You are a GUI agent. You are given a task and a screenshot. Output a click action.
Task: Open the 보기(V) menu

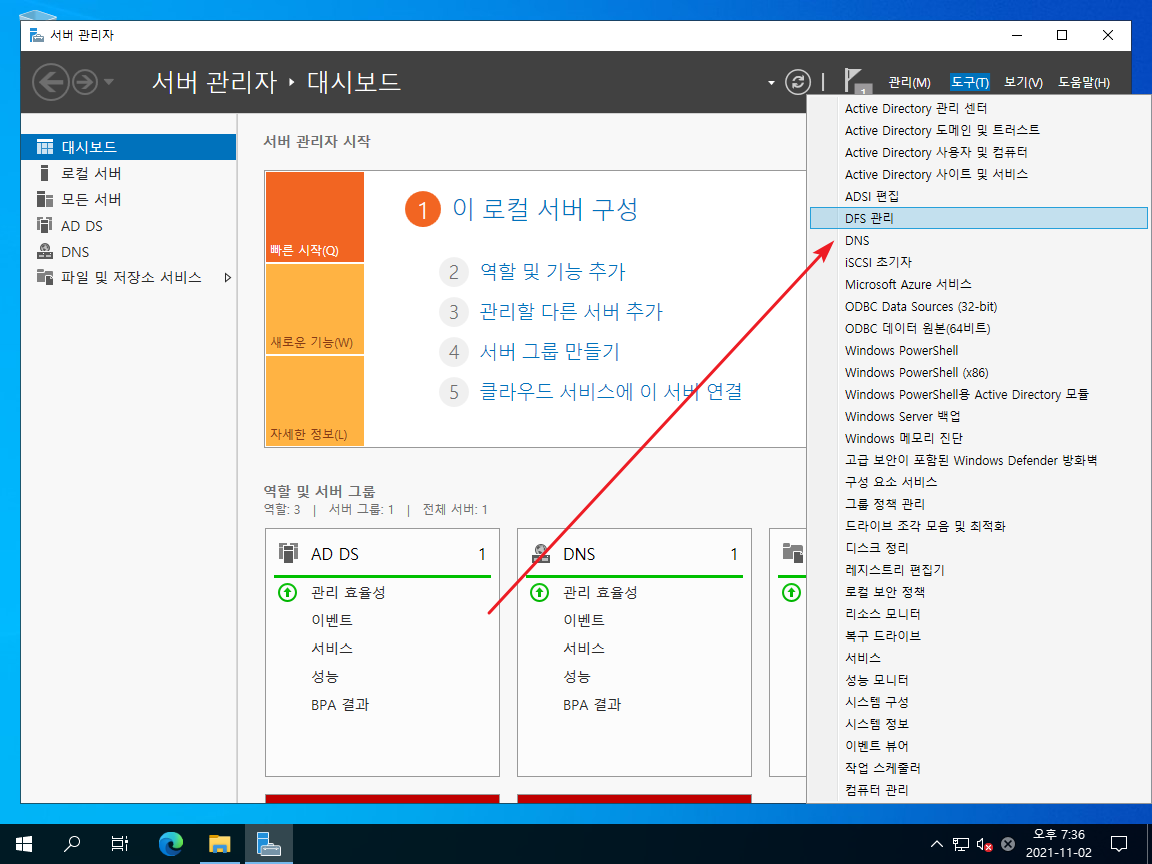pyautogui.click(x=1023, y=82)
